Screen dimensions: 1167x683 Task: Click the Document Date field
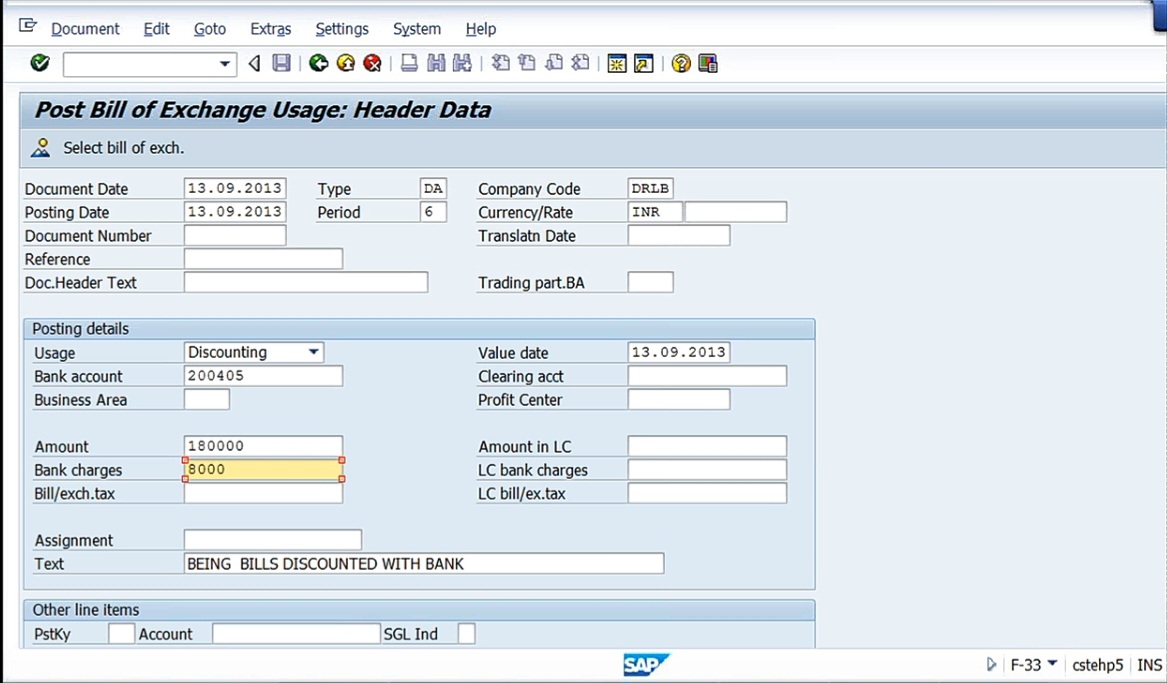click(x=235, y=188)
